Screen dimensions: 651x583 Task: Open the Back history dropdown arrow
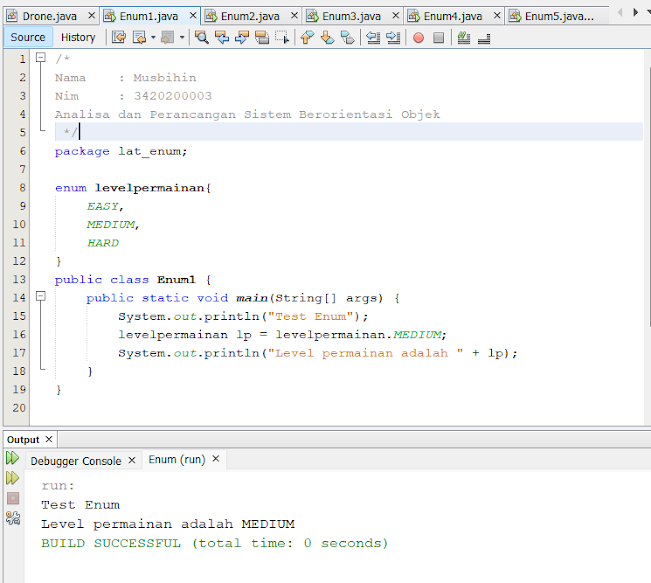pyautogui.click(x=153, y=37)
